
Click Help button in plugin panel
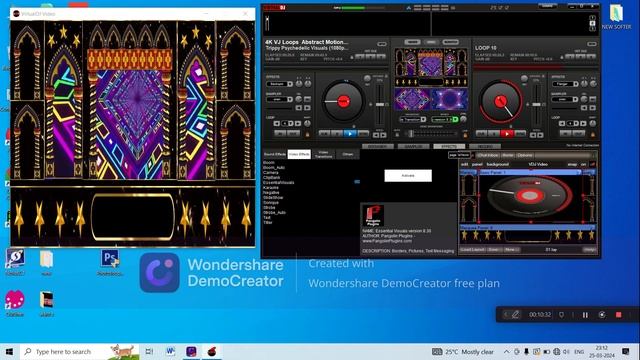tap(589, 249)
